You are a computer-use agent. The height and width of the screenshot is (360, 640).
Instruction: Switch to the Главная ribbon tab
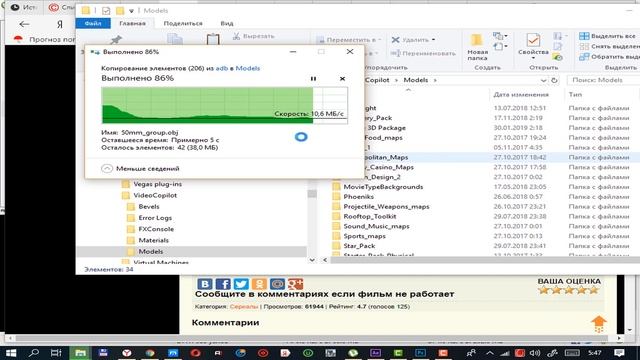tap(132, 23)
